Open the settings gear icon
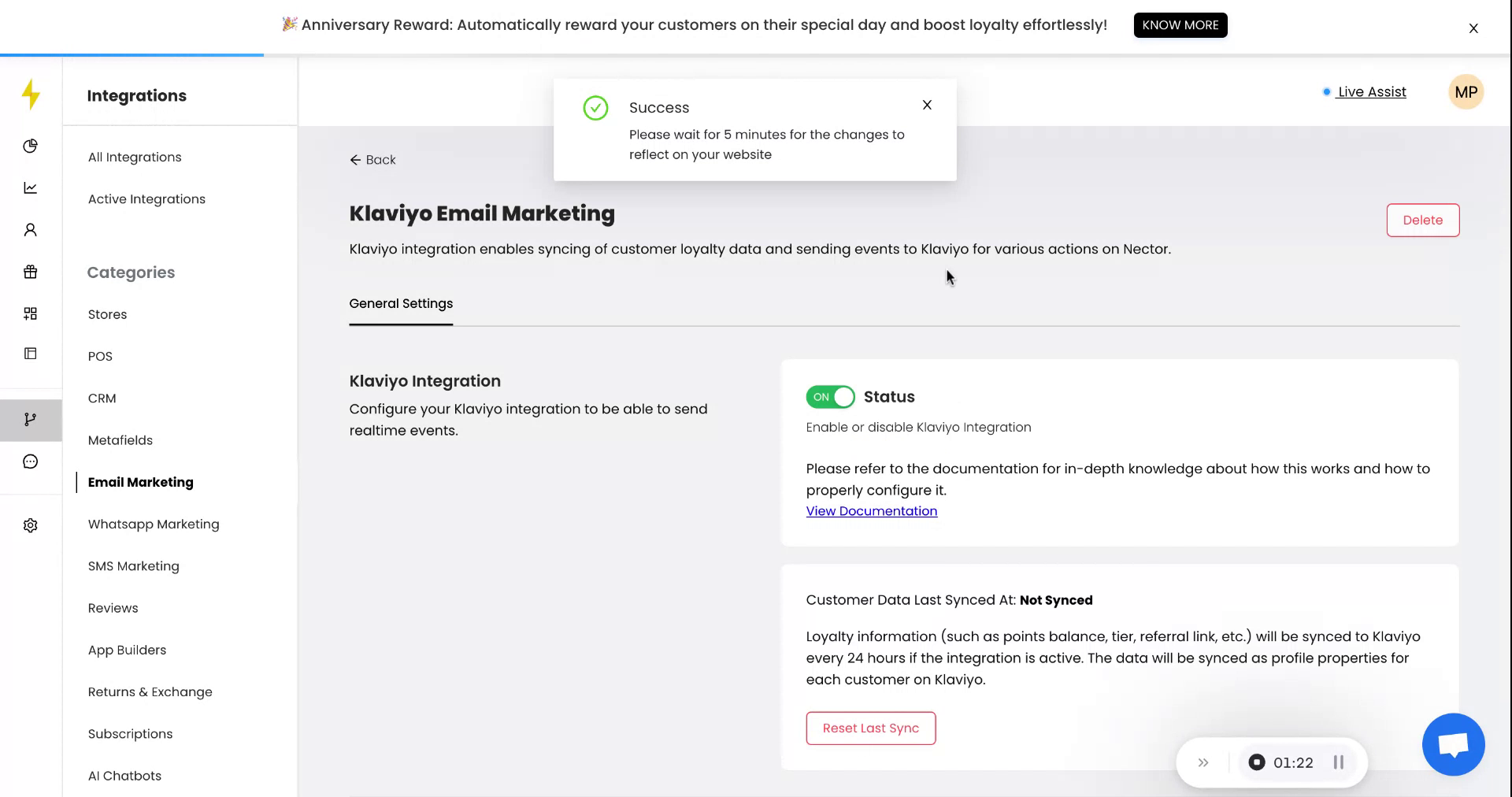Screen dimensions: 1512x797 click(31, 525)
